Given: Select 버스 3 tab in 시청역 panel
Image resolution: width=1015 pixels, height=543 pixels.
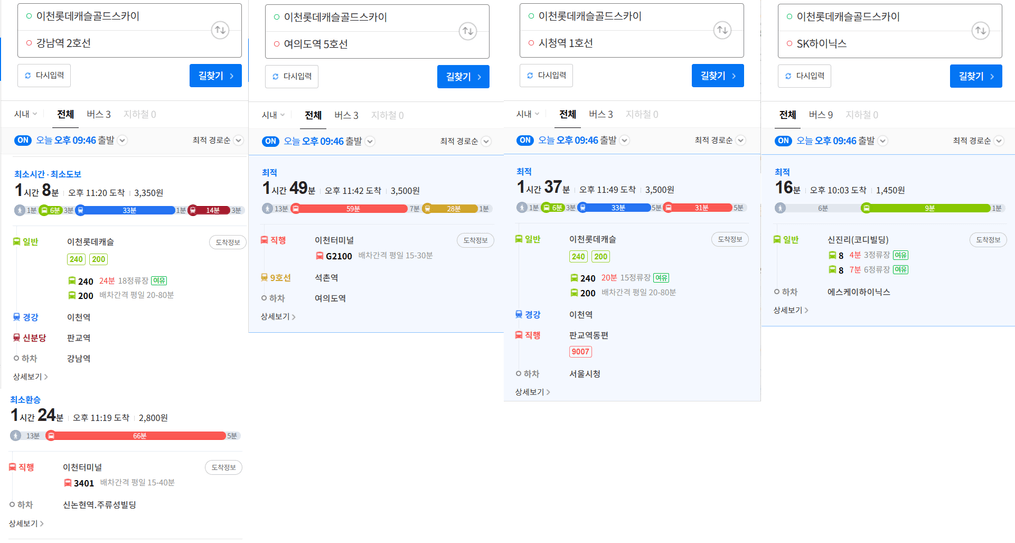Looking at the screenshot, I should point(601,114).
